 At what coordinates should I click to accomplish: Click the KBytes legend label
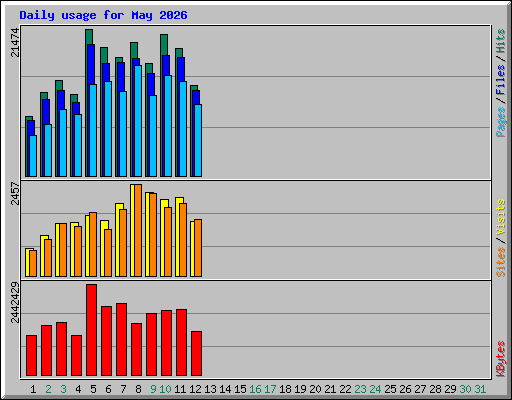[x=500, y=359]
